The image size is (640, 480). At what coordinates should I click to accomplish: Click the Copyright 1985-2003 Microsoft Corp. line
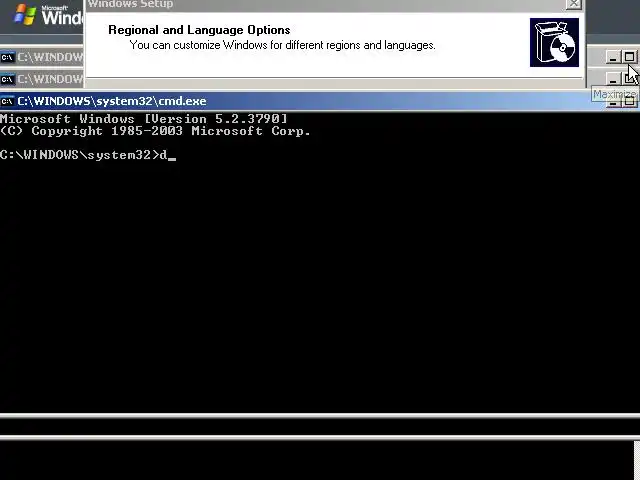[x=155, y=131]
